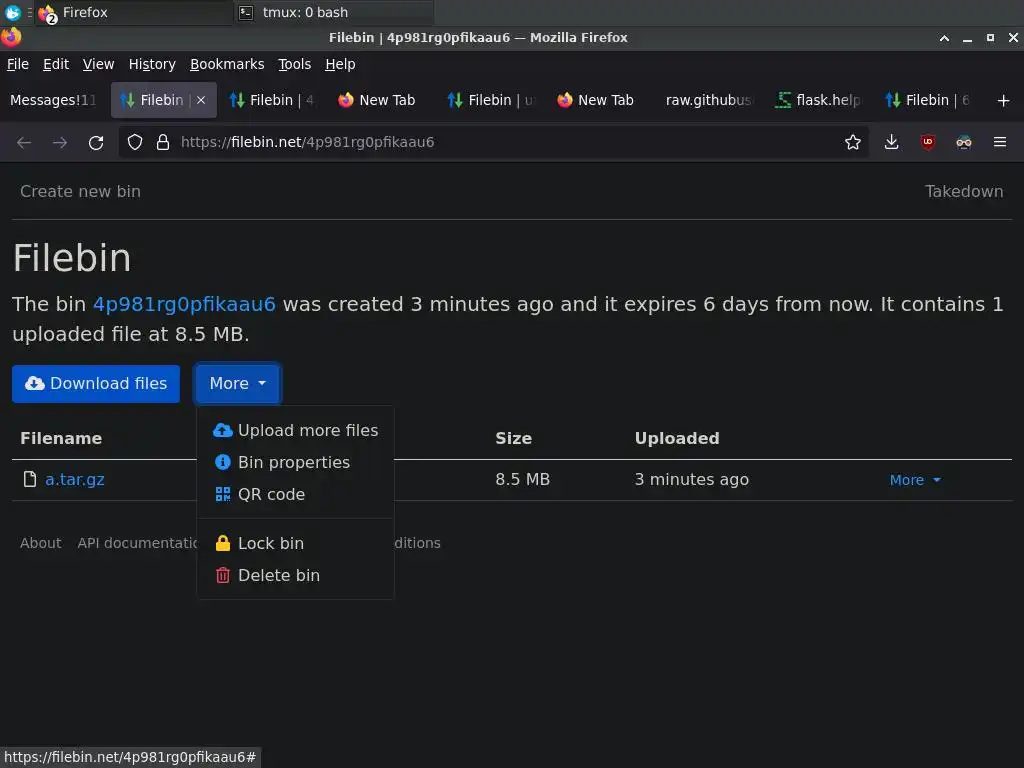This screenshot has width=1024, height=768.
Task: Reload the page with the refresh icon
Action: tap(96, 142)
